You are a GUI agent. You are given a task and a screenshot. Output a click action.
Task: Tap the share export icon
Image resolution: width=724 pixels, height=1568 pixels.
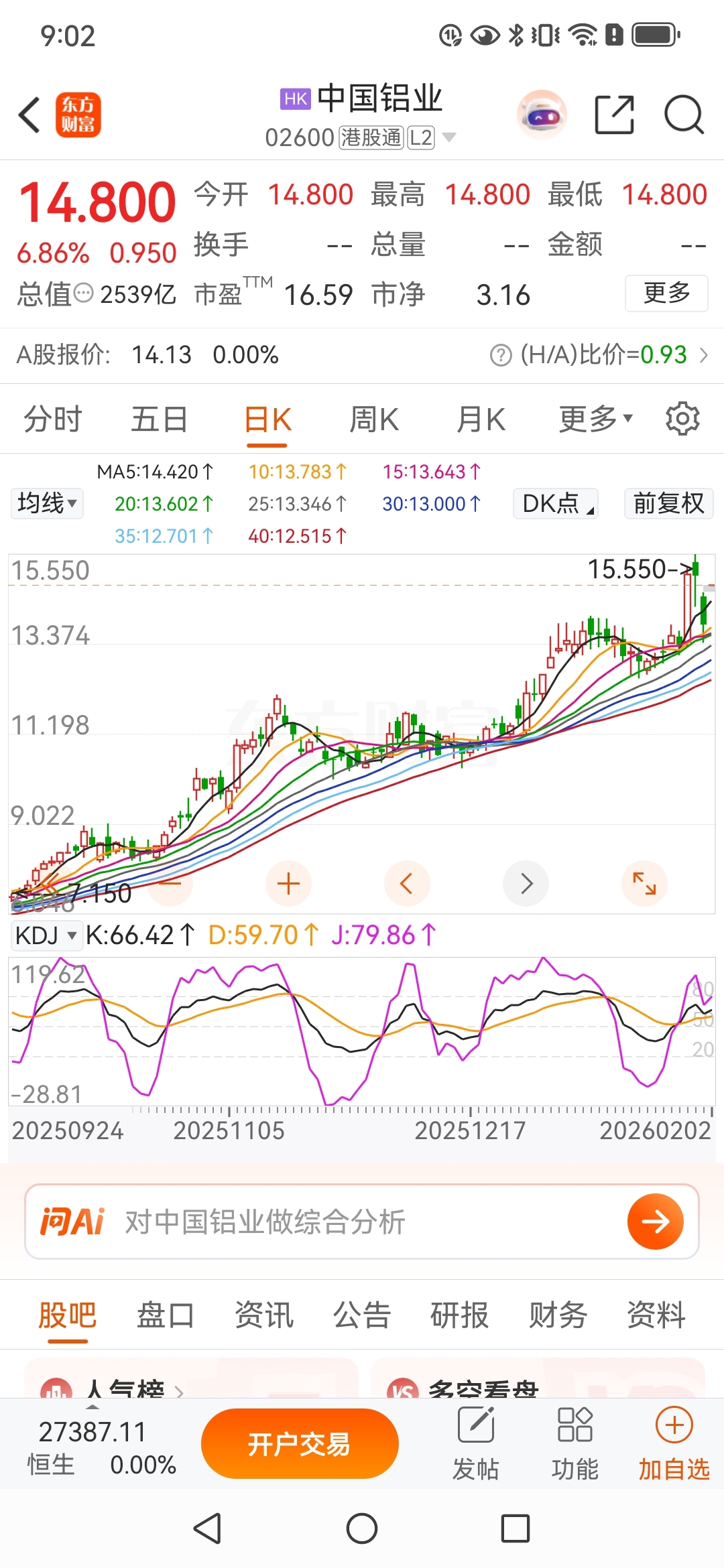click(615, 115)
